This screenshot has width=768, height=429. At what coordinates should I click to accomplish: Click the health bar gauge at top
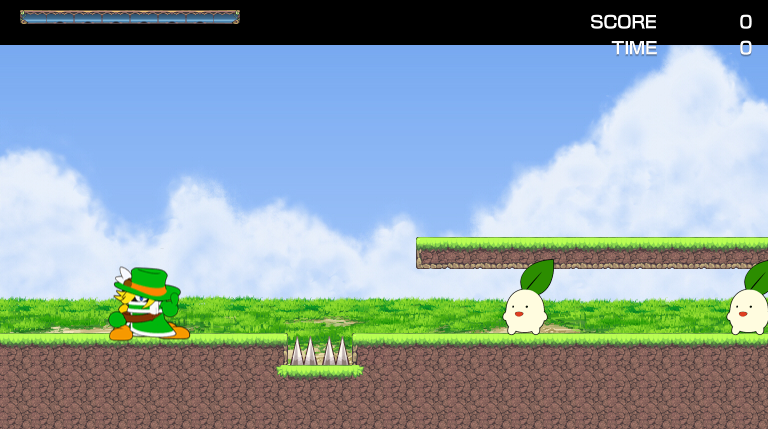coord(130,17)
